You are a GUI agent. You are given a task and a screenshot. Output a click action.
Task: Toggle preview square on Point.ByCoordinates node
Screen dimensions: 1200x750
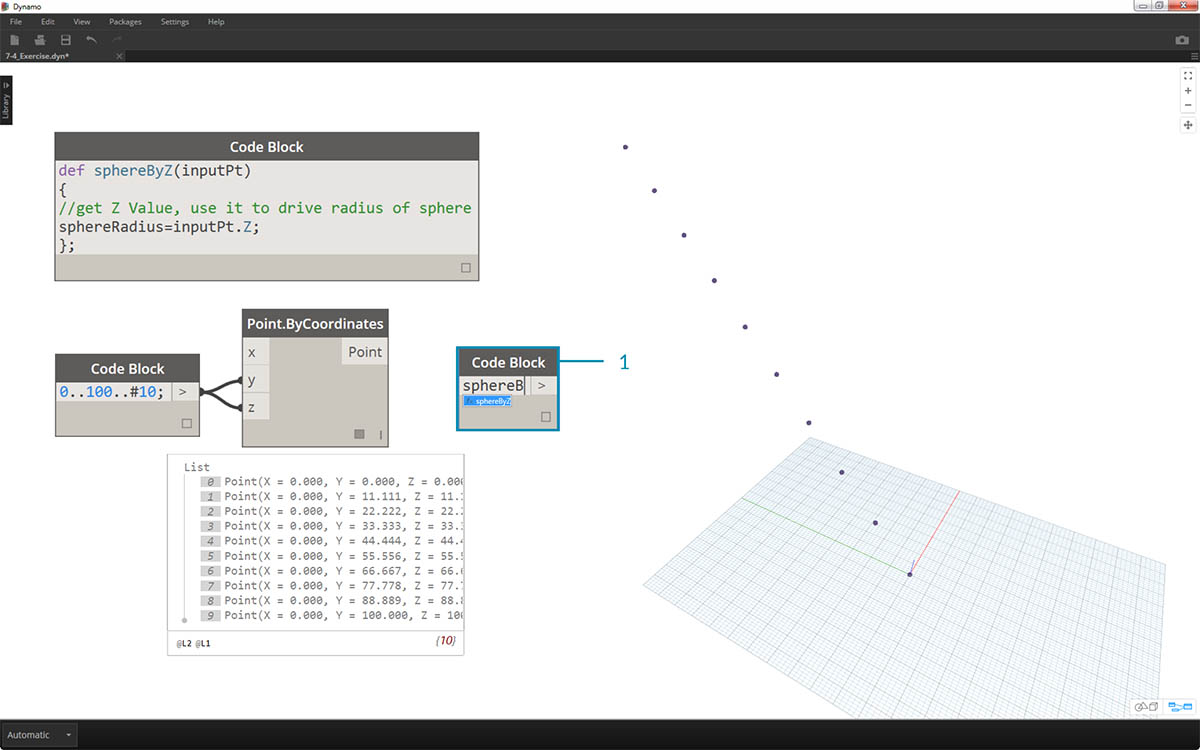[x=359, y=434]
